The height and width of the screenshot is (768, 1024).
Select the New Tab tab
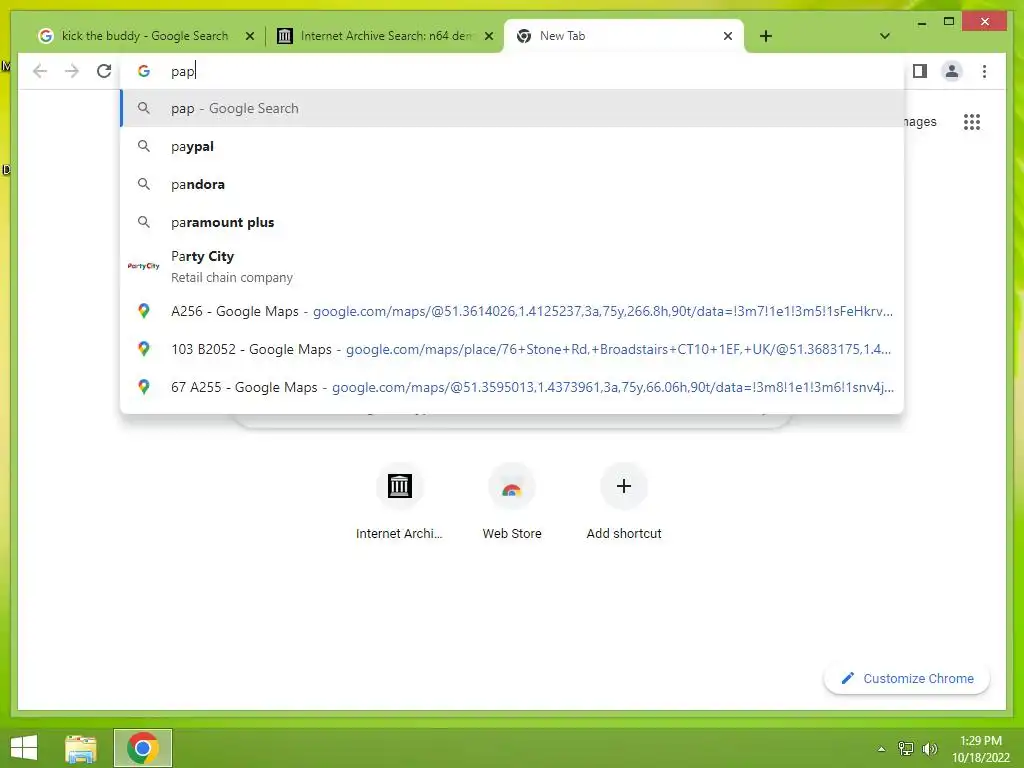click(x=622, y=36)
